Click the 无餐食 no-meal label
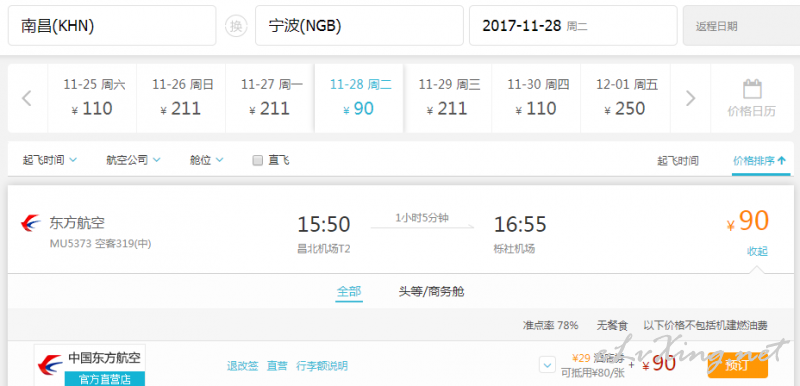The image size is (800, 386). tap(612, 325)
